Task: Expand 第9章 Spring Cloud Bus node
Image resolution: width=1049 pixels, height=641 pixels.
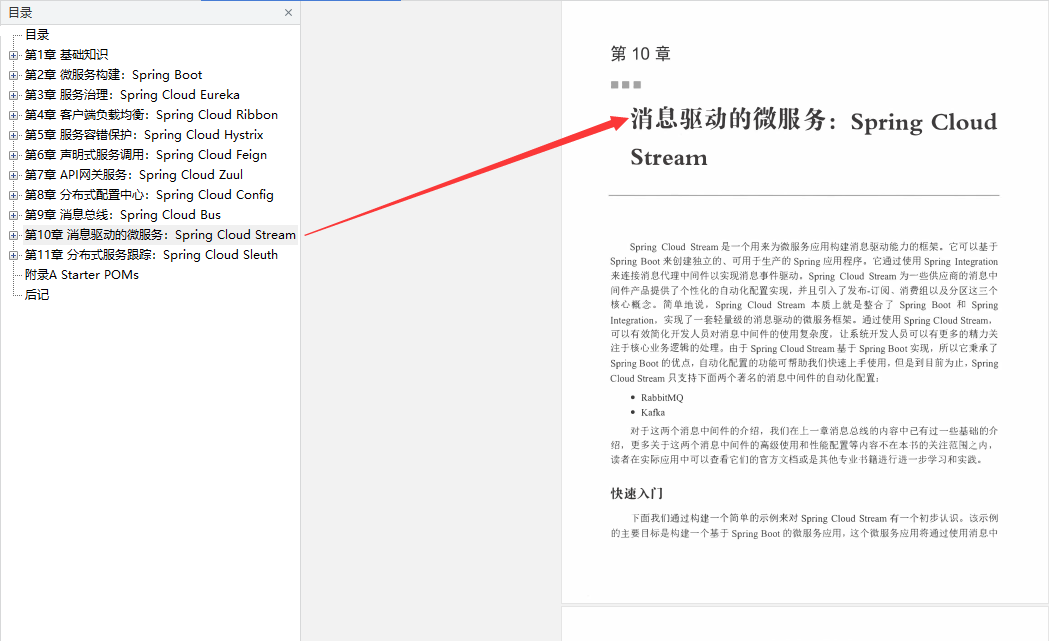Action: pos(13,216)
